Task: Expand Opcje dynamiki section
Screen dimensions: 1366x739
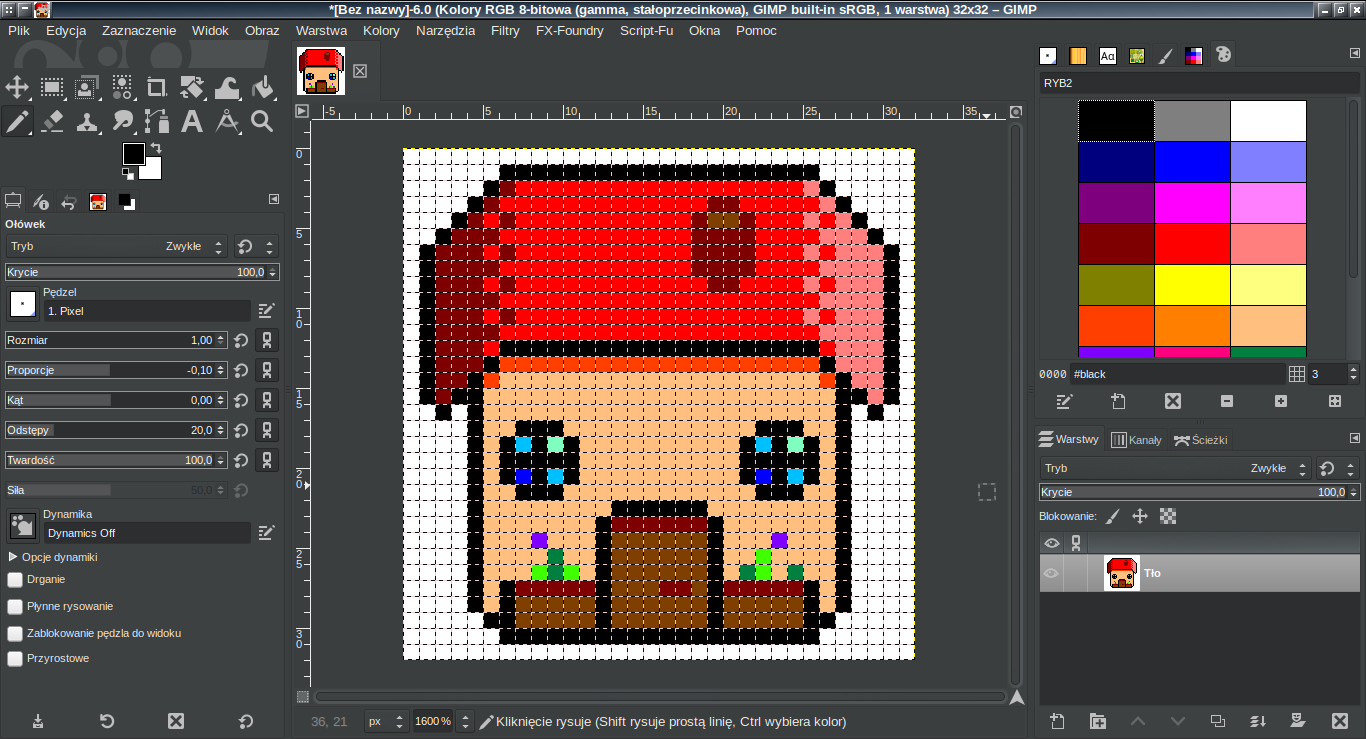Action: (13, 557)
